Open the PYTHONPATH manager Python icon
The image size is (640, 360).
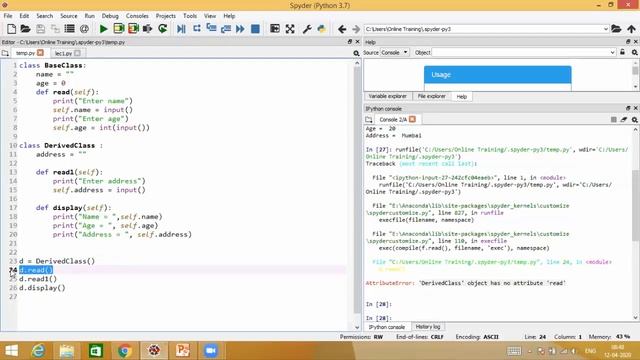(322, 29)
